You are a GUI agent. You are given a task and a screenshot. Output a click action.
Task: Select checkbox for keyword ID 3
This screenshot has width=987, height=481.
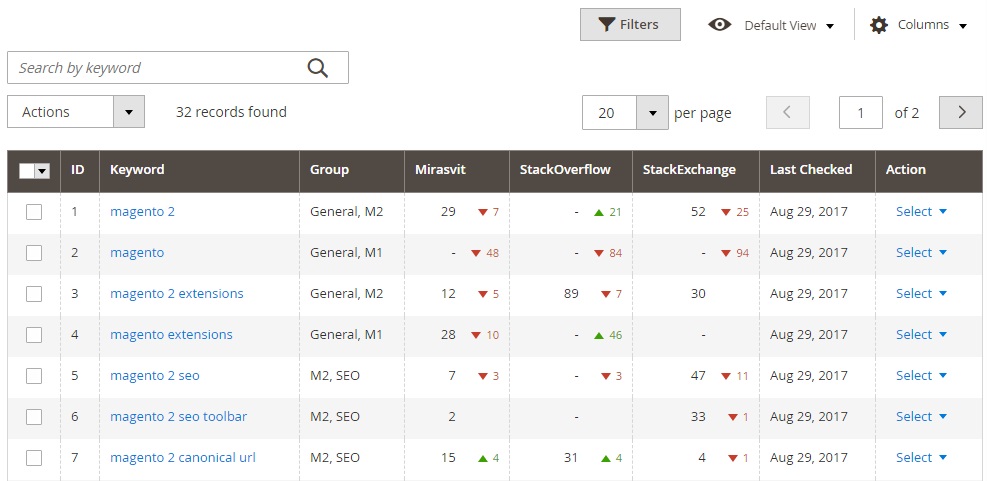(x=34, y=294)
